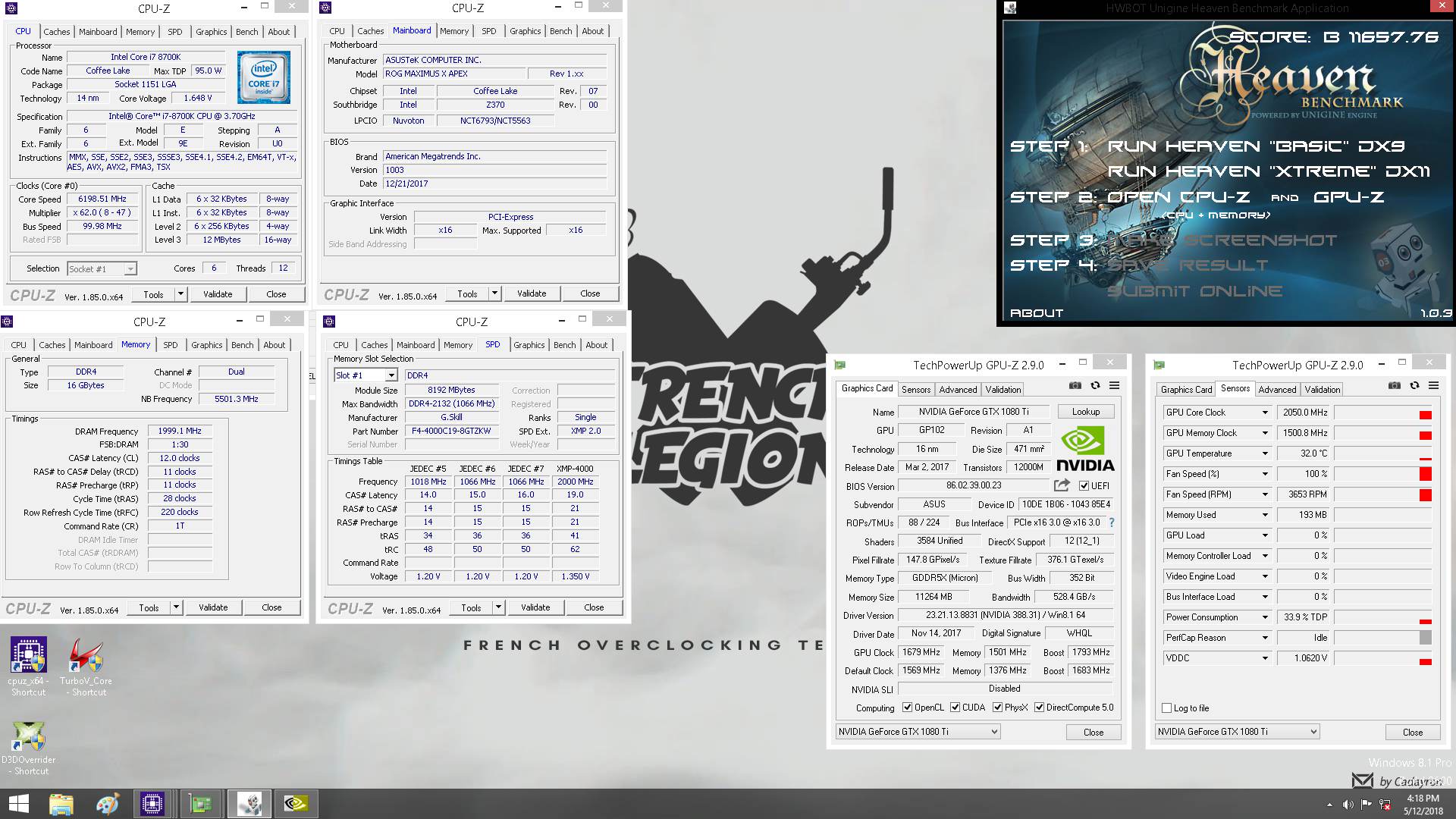Click the CPU-Z taskbar icon
Viewport: 1456px width, 819px height.
point(152,804)
